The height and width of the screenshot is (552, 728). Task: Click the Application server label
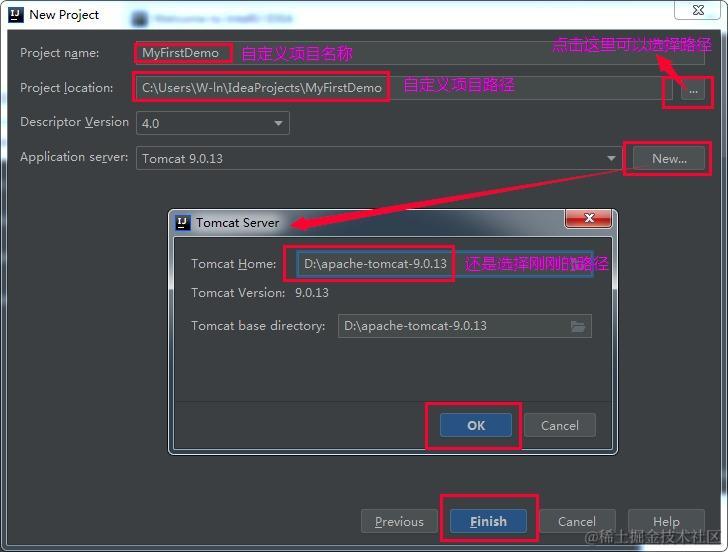point(74,157)
